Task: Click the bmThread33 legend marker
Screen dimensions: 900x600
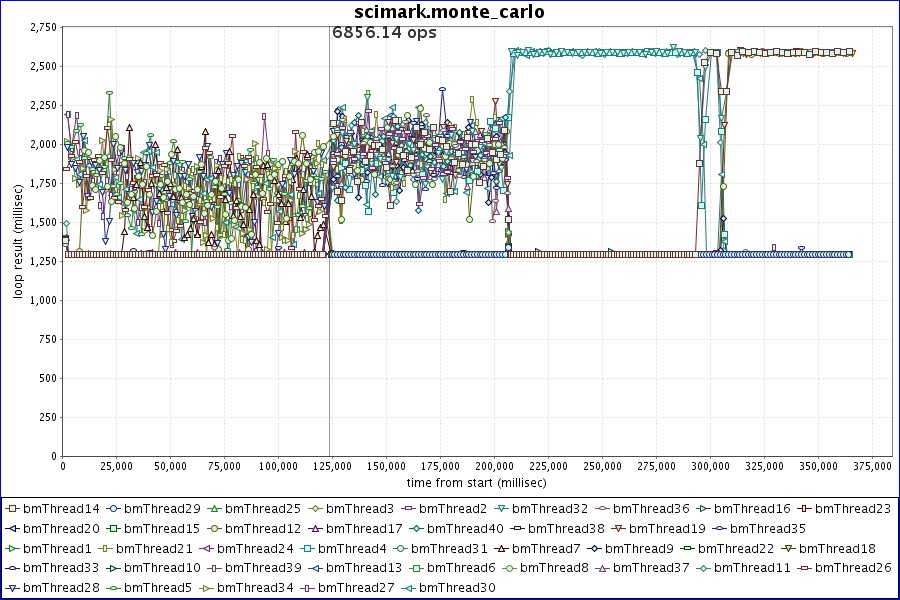Action: [x=12, y=569]
